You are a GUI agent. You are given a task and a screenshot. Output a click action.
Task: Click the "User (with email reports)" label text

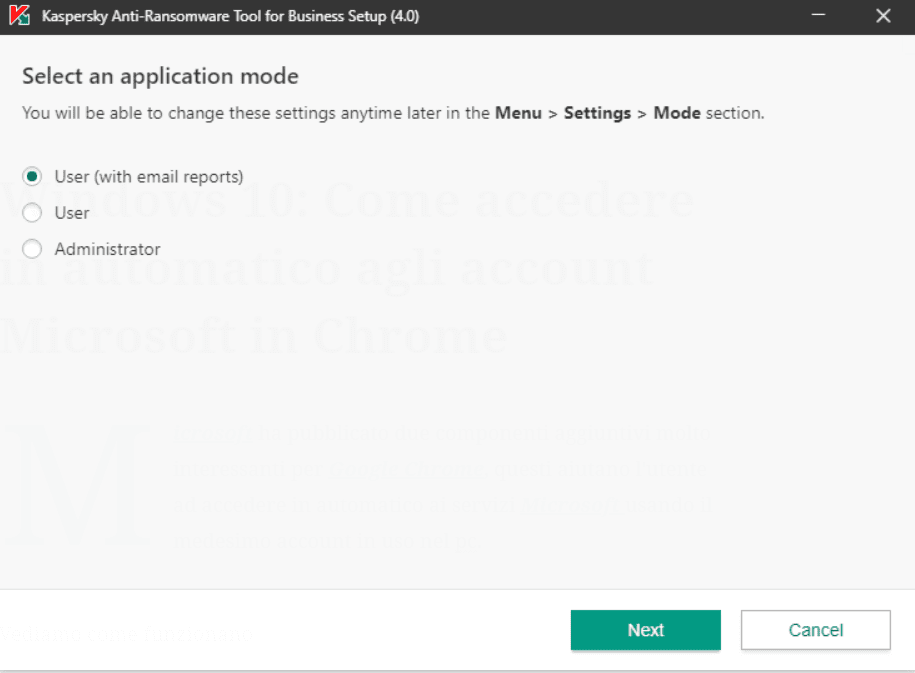tap(149, 177)
